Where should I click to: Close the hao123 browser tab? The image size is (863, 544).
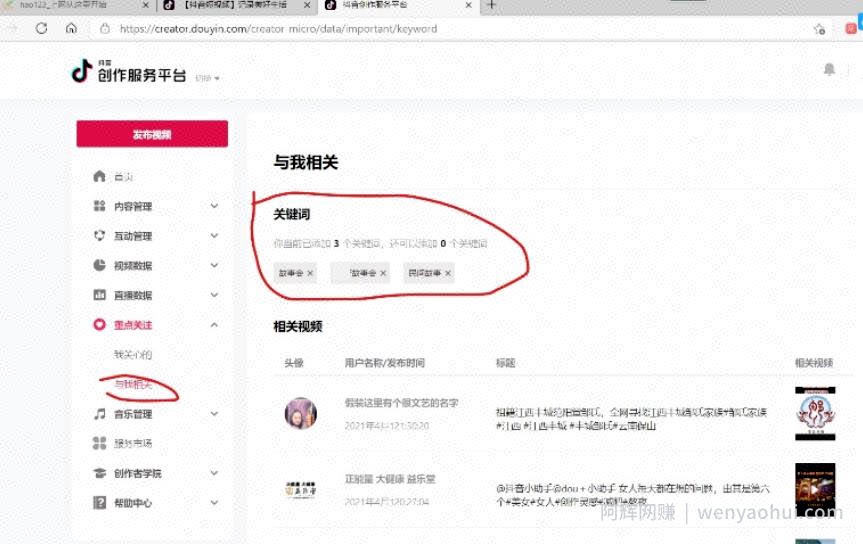click(145, 5)
